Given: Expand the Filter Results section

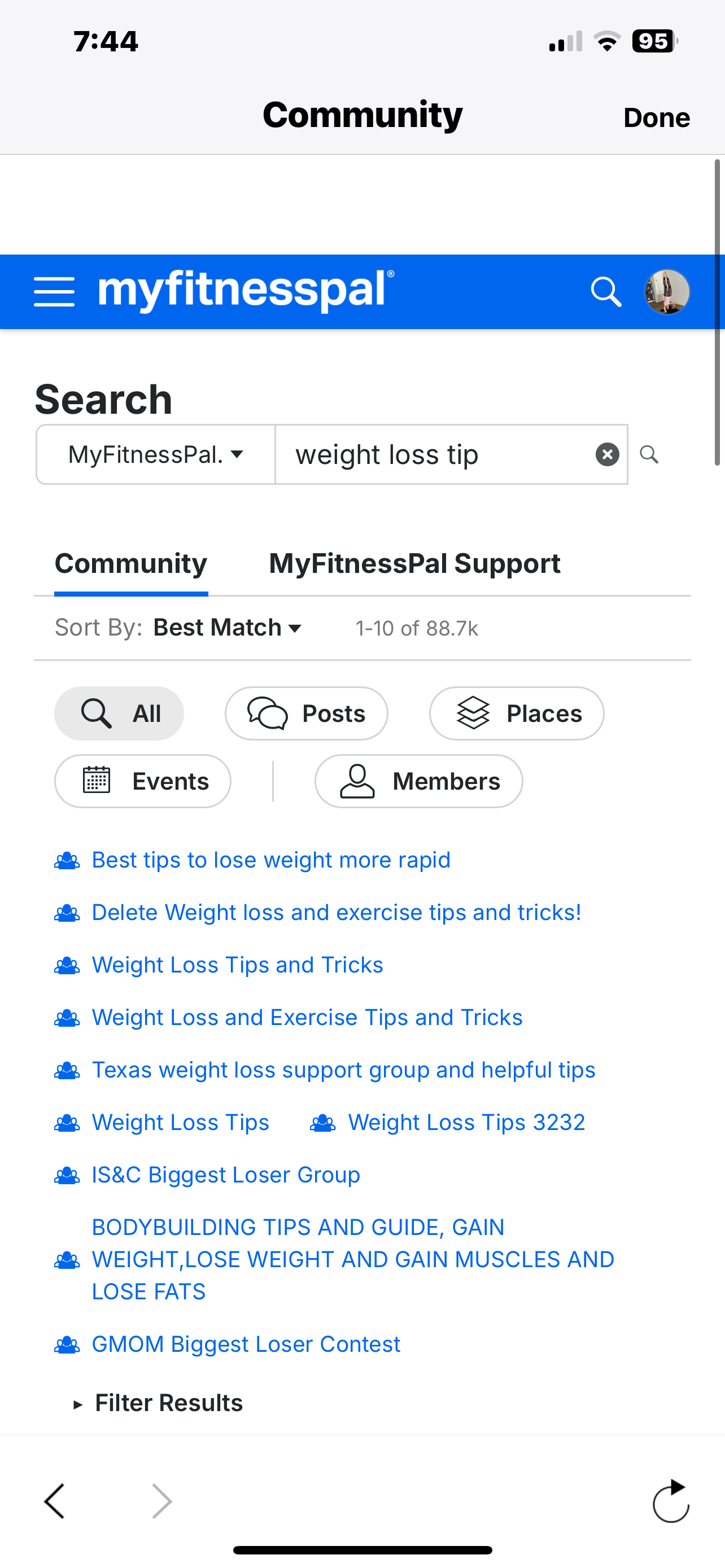Looking at the screenshot, I should 158,1403.
